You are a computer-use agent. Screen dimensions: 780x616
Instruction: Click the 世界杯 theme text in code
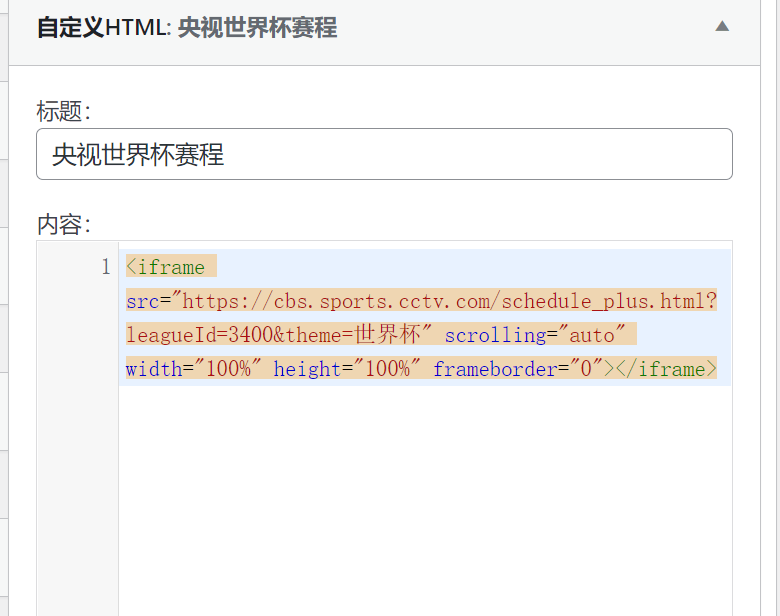(388, 334)
